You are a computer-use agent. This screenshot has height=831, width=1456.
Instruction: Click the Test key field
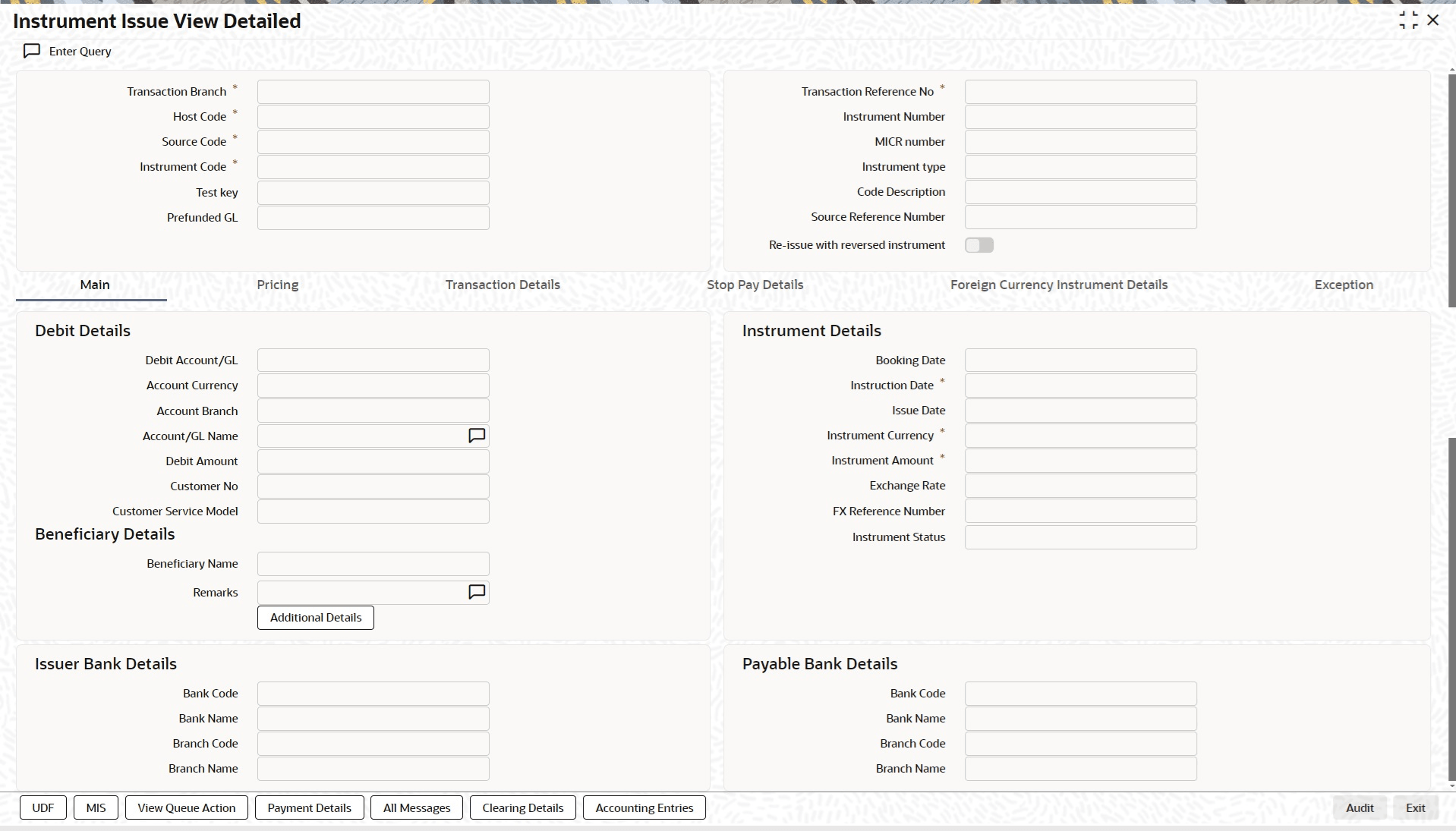[x=373, y=193]
